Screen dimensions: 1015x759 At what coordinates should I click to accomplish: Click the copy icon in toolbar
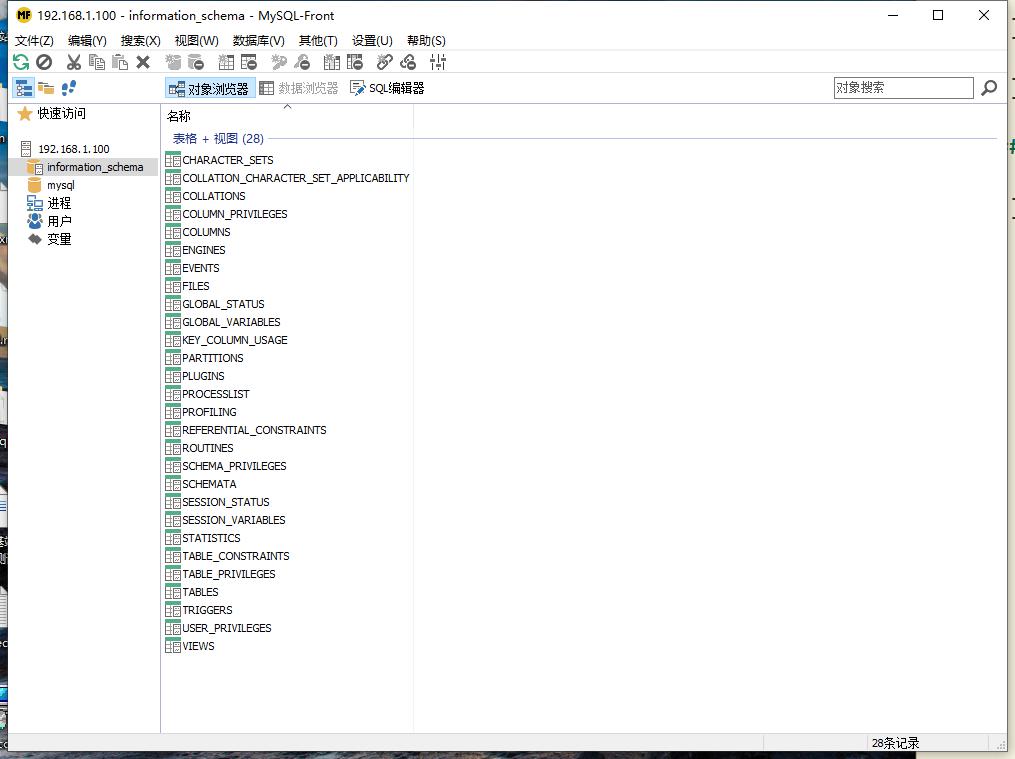[96, 62]
